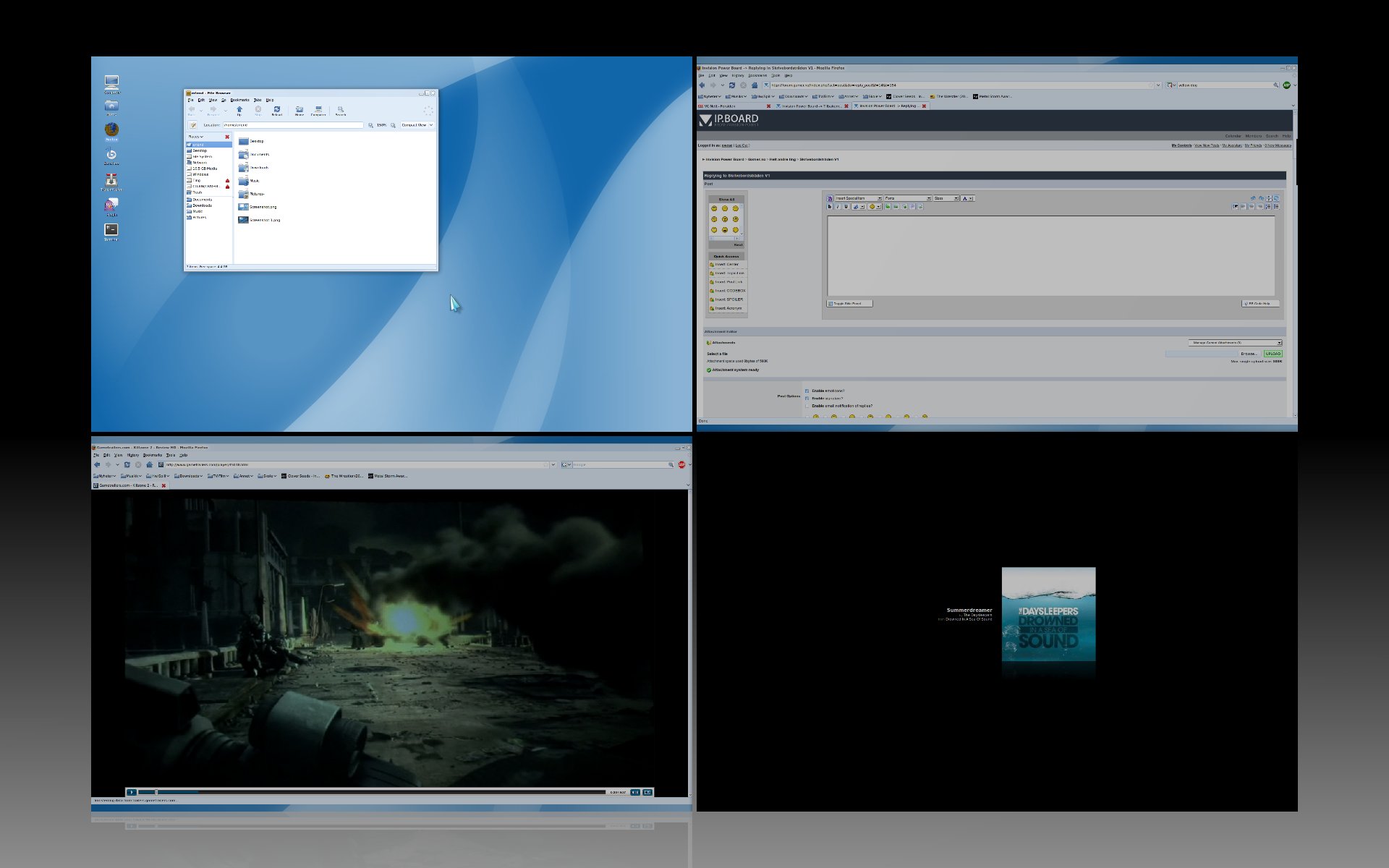Open the Insert Special Item dropdown
Image resolution: width=1389 pixels, height=868 pixels.
[x=858, y=198]
